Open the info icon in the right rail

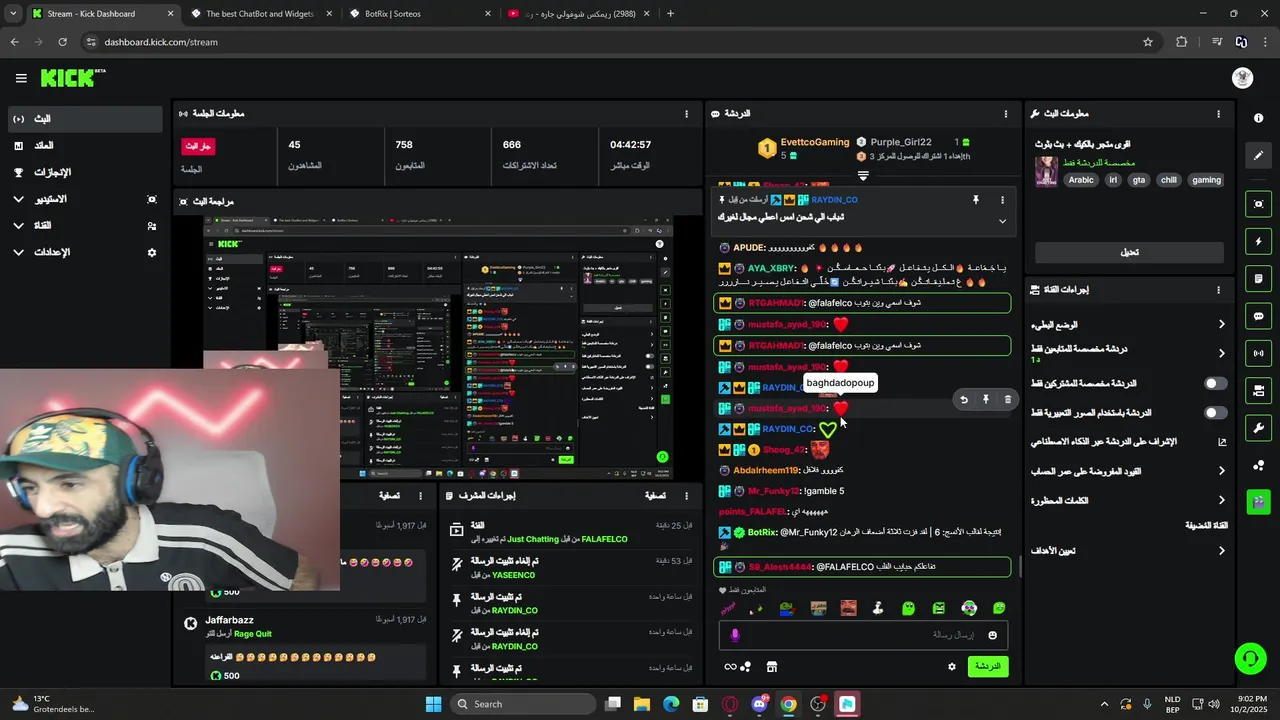tap(1258, 118)
